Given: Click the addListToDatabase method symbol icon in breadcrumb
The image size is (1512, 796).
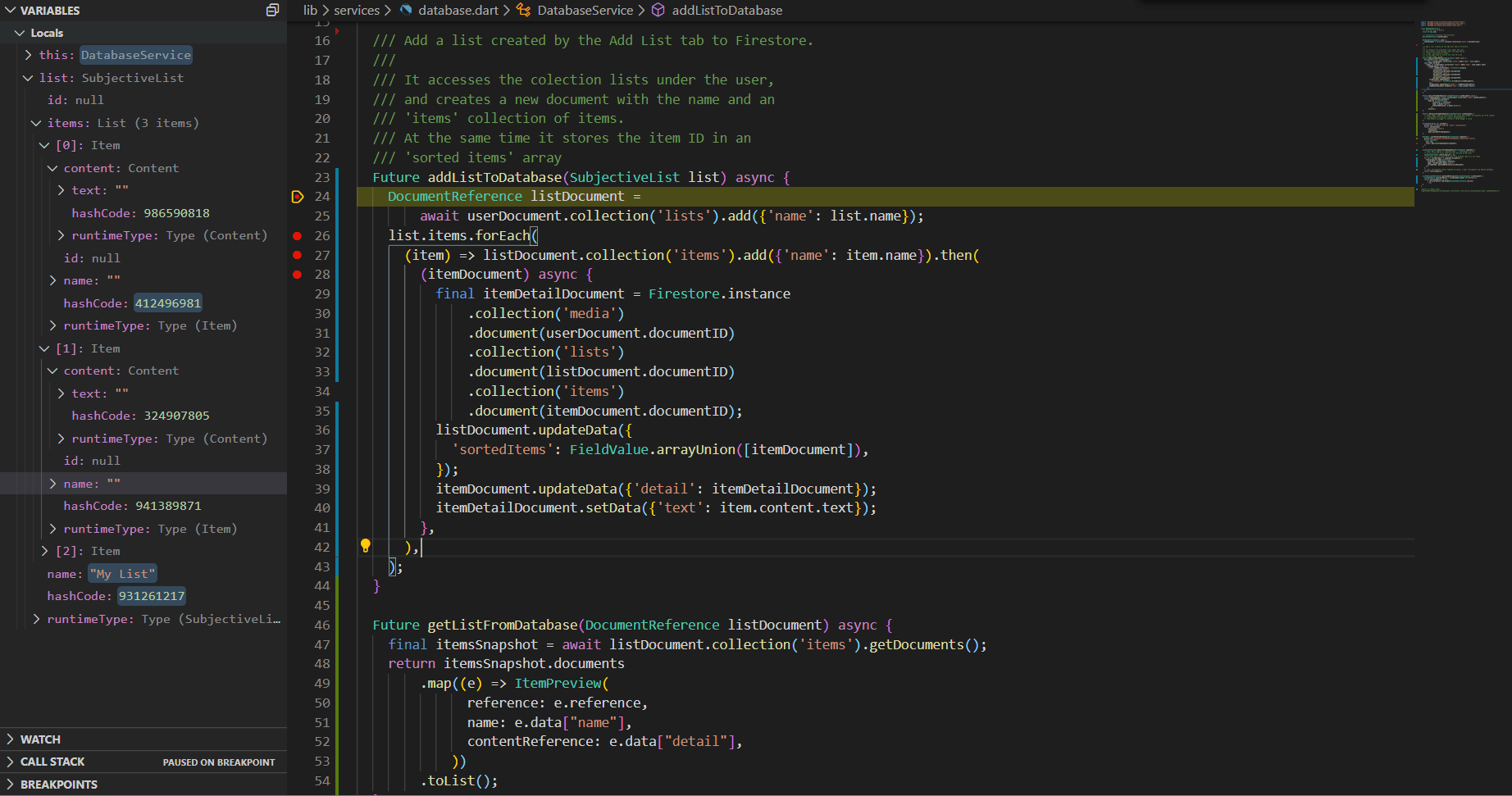Looking at the screenshot, I should click(x=658, y=10).
